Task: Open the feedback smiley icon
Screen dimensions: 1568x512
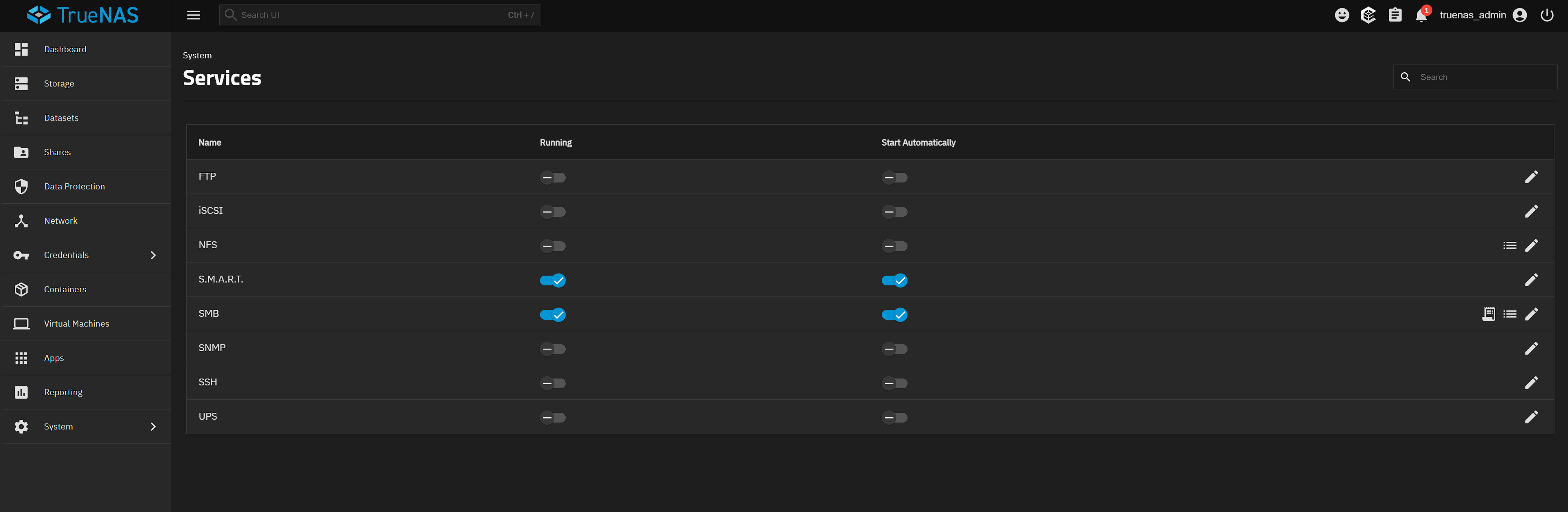Action: (1342, 15)
